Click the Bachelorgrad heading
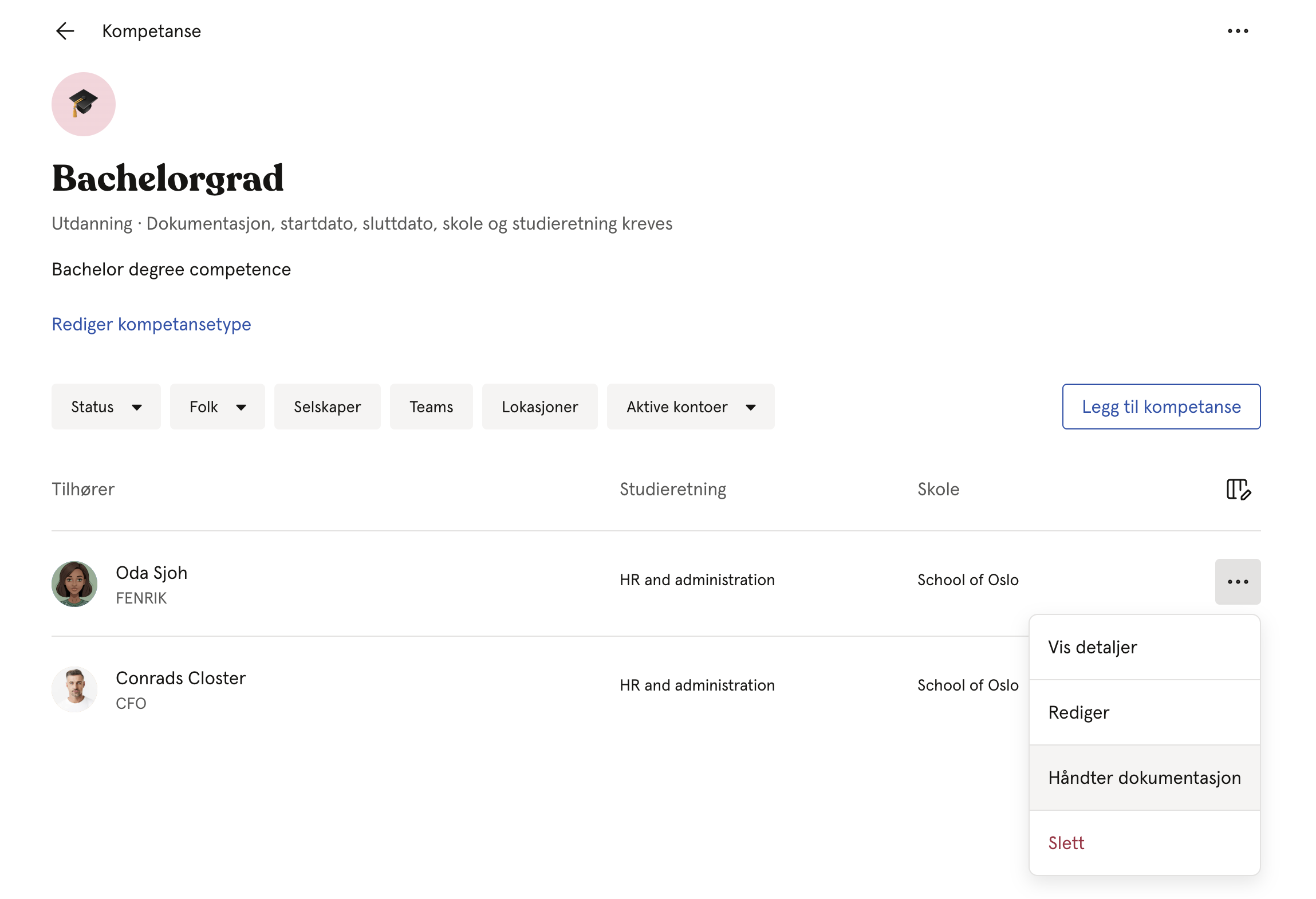 (168, 178)
